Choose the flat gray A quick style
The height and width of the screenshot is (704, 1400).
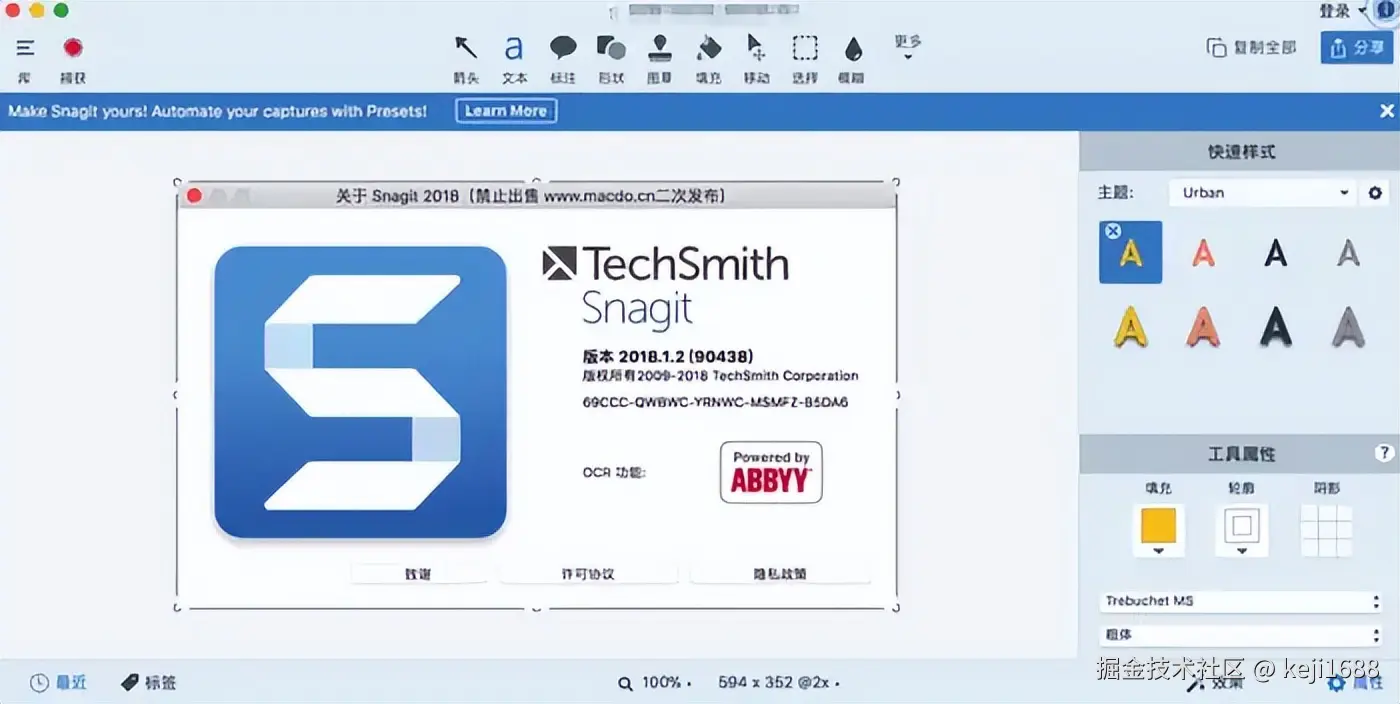(1349, 253)
